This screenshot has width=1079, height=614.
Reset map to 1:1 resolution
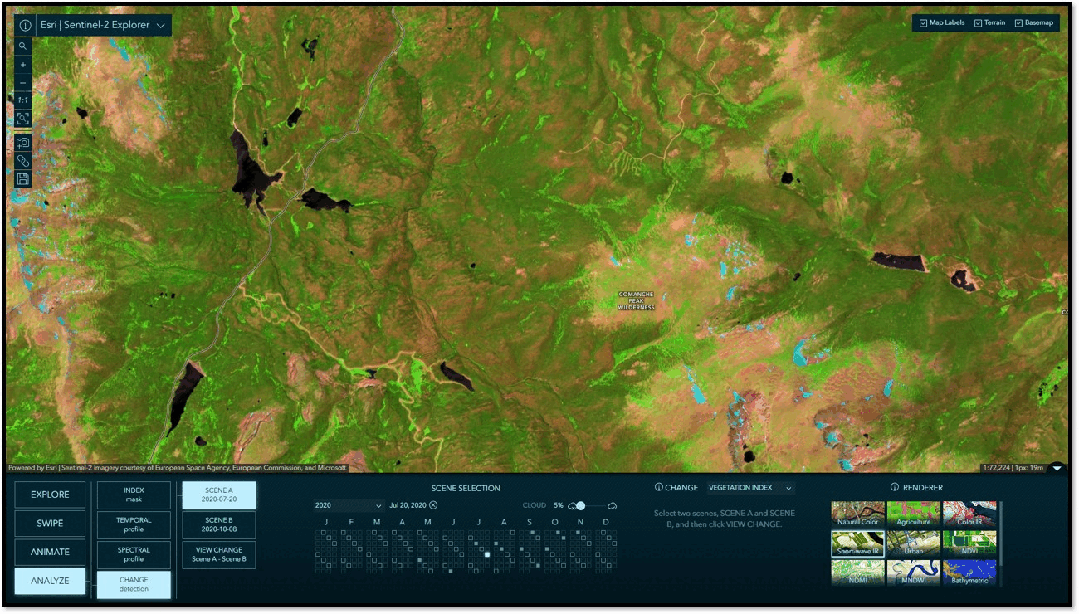point(23,100)
